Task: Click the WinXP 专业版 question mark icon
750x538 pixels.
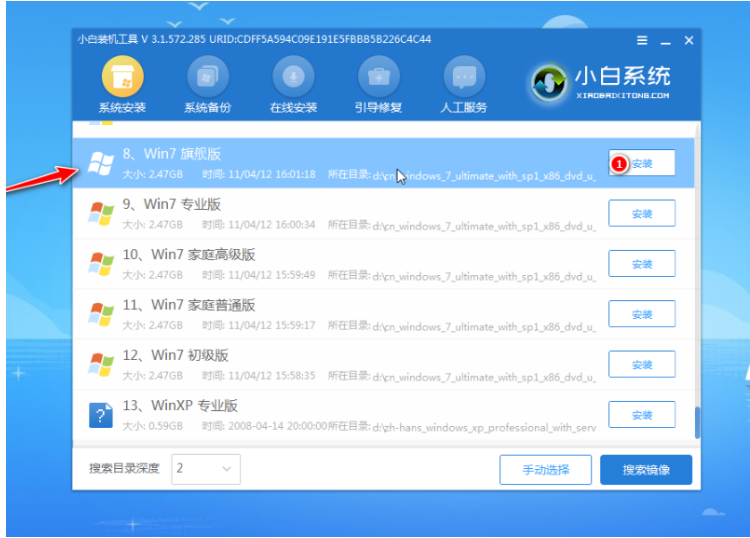Action: (x=101, y=413)
